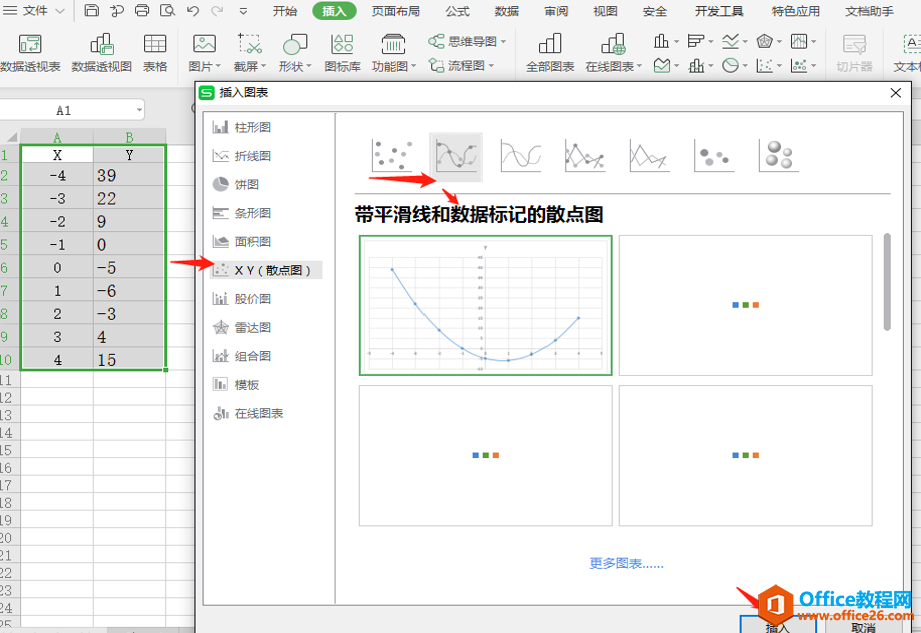Select 股价图 in the chart type list

tap(266, 299)
